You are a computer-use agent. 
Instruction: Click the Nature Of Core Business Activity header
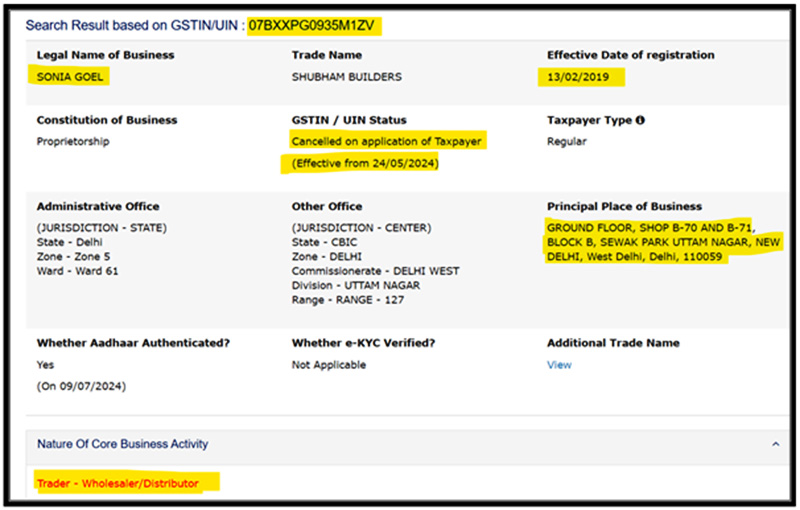tap(123, 443)
